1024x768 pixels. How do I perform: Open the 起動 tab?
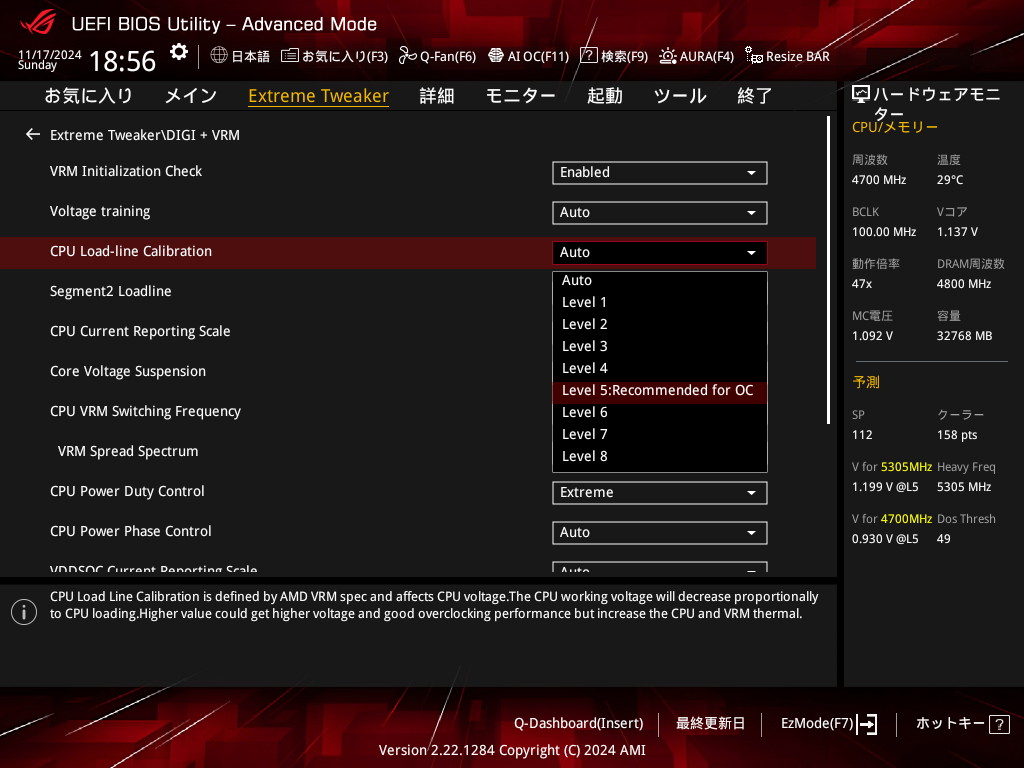click(605, 96)
